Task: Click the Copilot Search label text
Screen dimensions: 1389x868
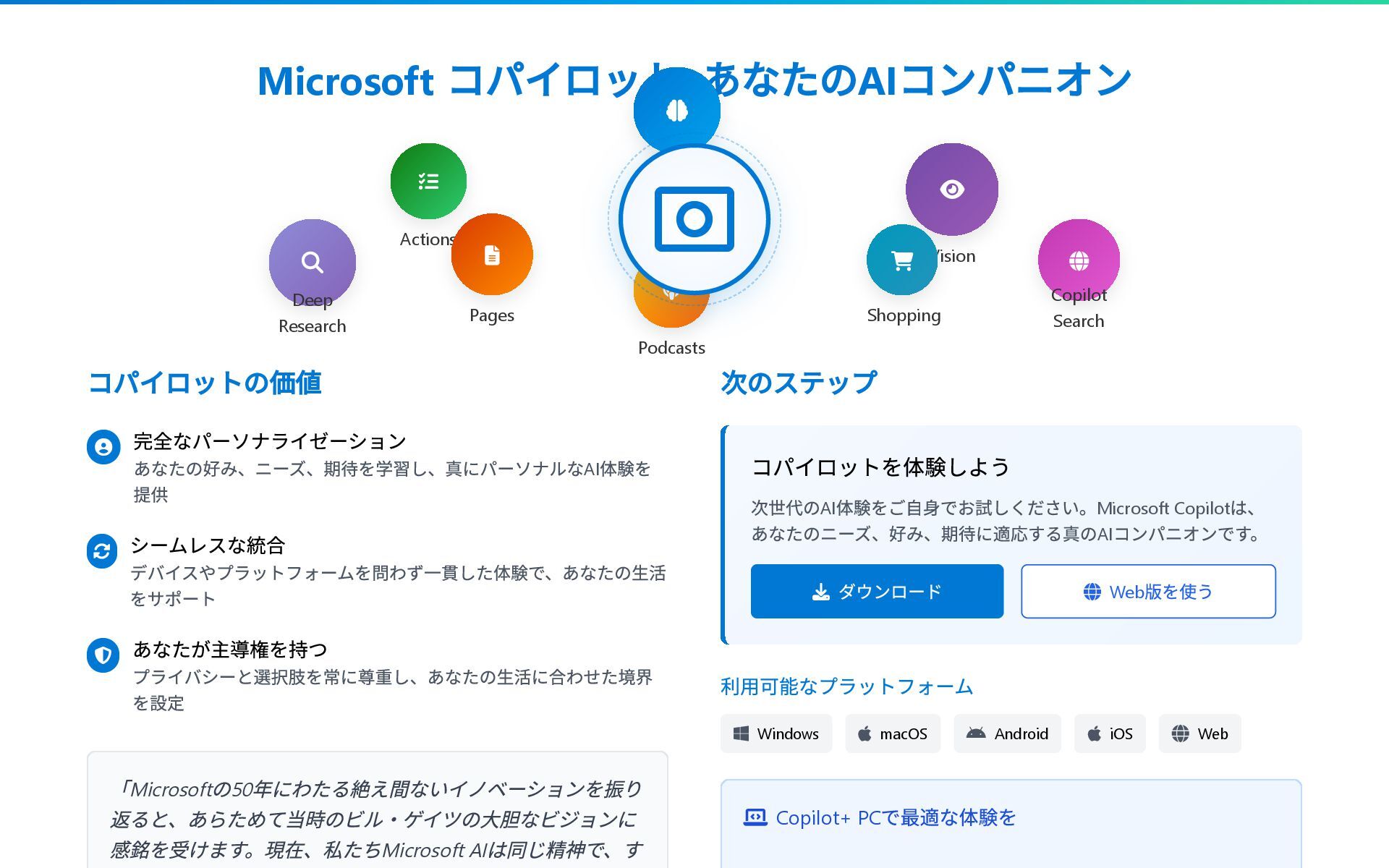Action: click(x=1079, y=308)
